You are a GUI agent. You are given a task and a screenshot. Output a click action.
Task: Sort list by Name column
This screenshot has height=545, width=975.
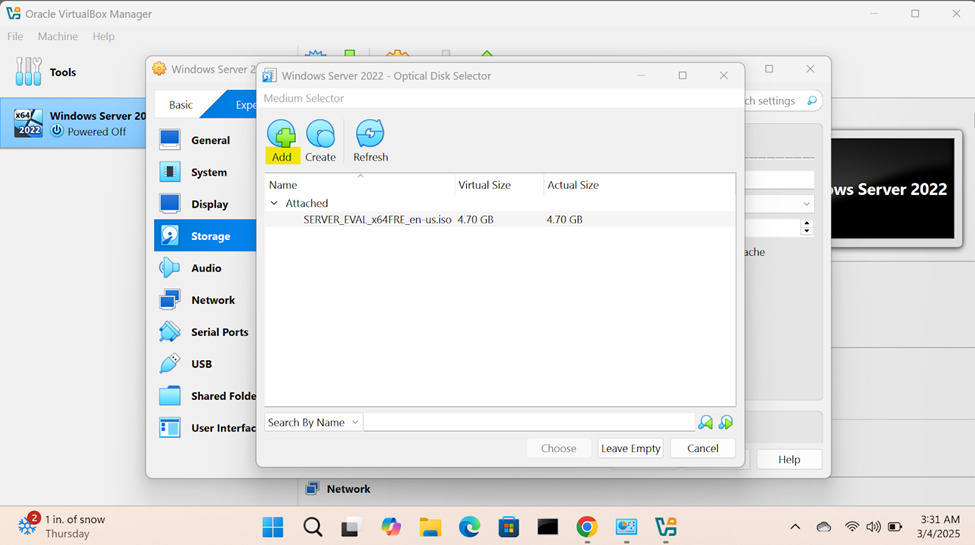click(x=359, y=185)
